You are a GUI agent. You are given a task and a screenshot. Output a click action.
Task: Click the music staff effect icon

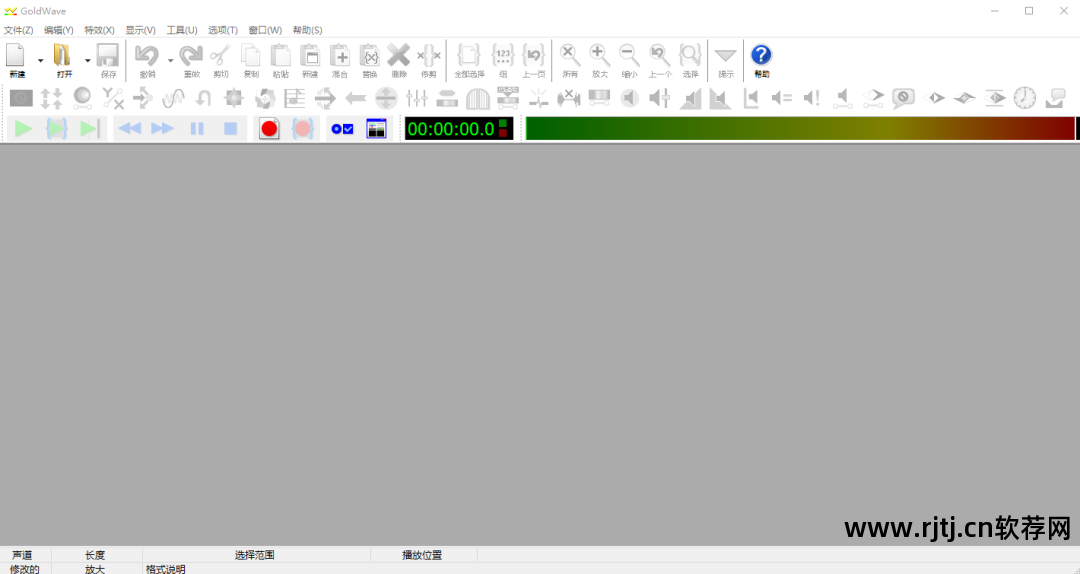(x=295, y=98)
